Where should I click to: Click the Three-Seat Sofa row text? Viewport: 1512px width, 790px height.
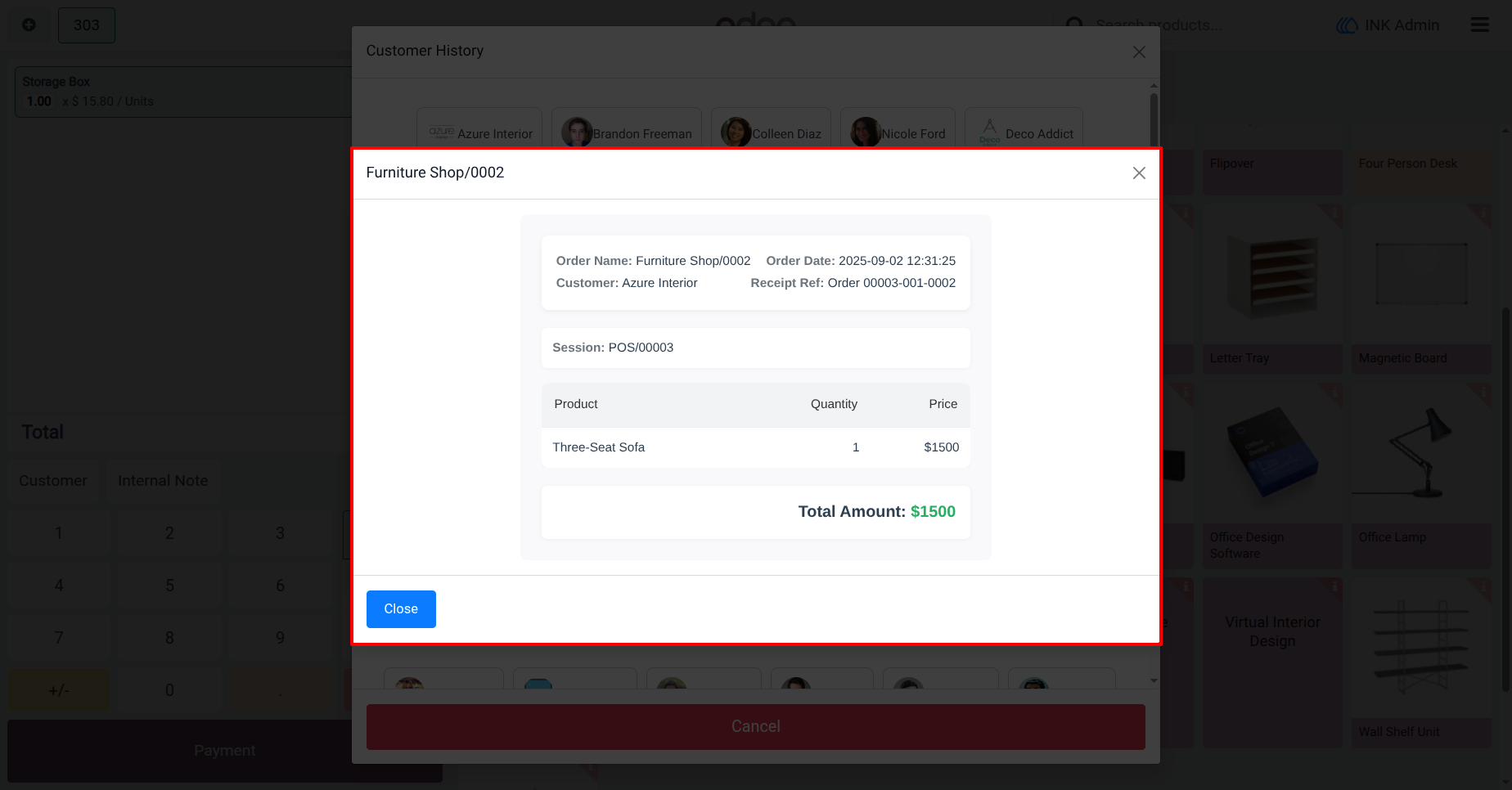pyautogui.click(x=599, y=447)
